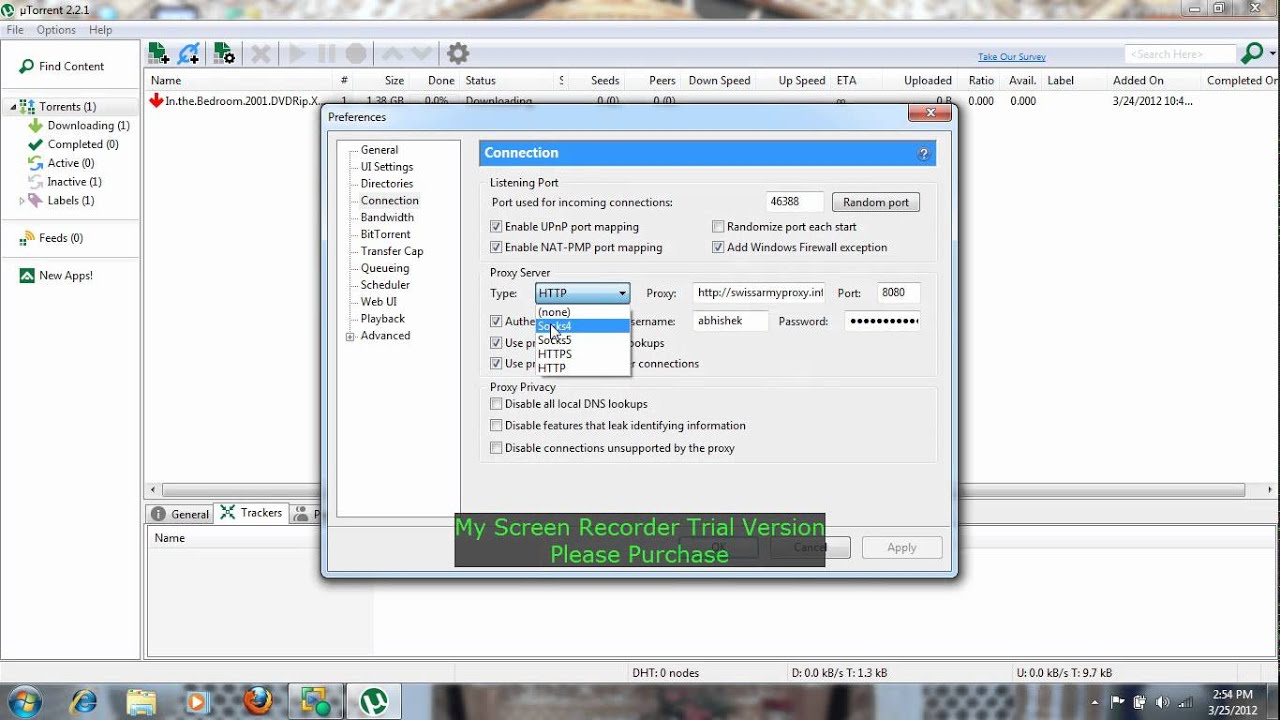Image resolution: width=1280 pixels, height=720 pixels.
Task: Enable Disable connections unsupported by the proxy
Action: (496, 448)
